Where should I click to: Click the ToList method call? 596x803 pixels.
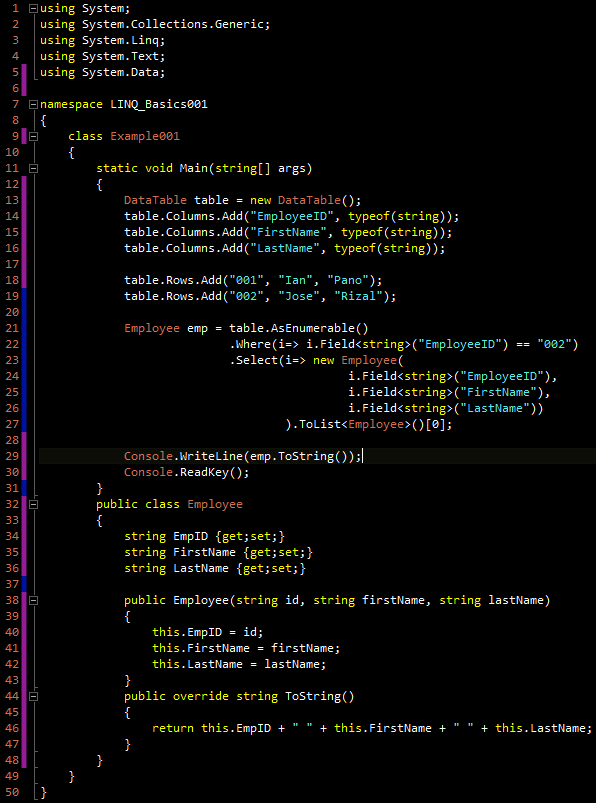point(320,425)
